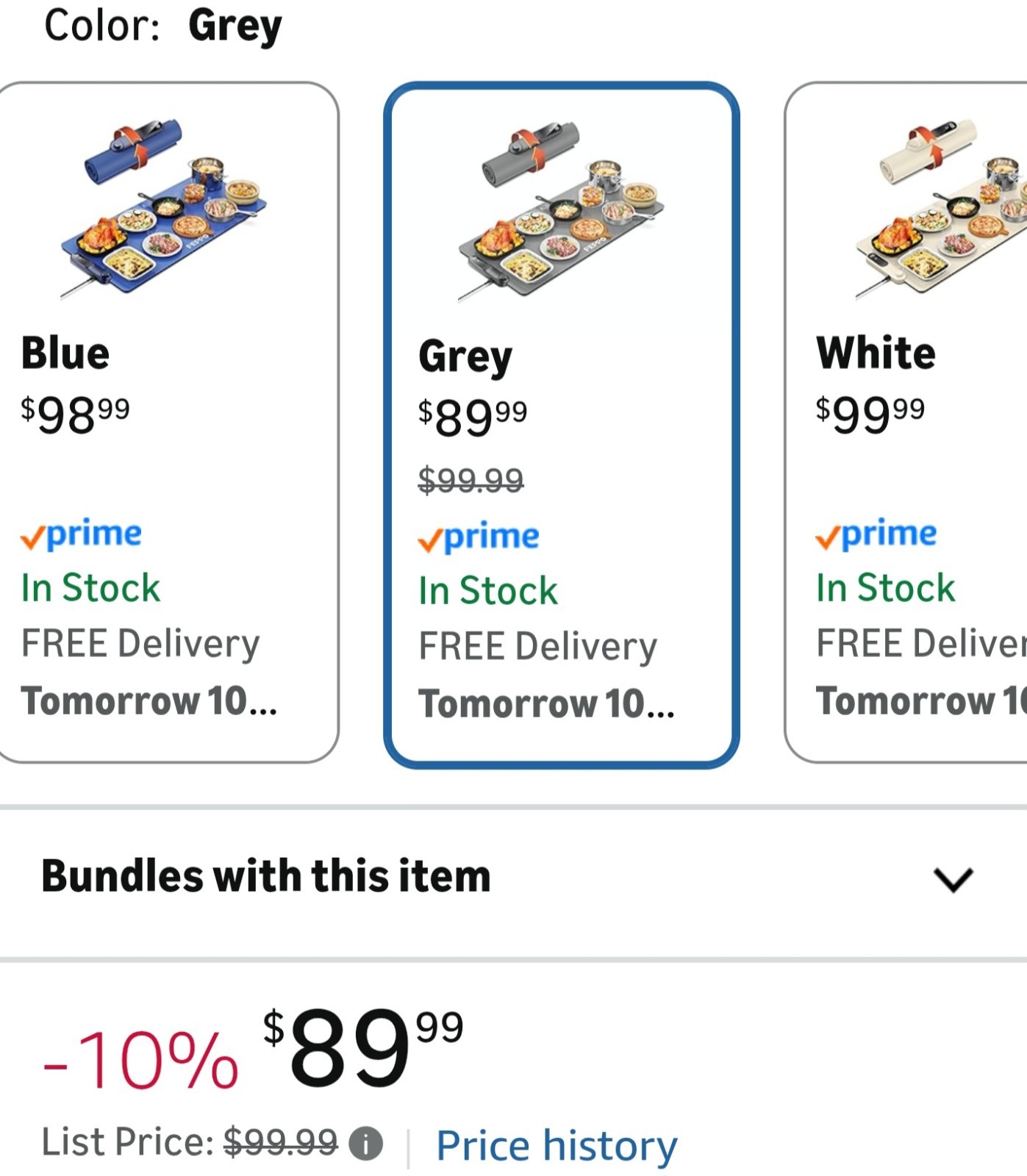
Task: Open the Price history link
Action: [557, 1145]
